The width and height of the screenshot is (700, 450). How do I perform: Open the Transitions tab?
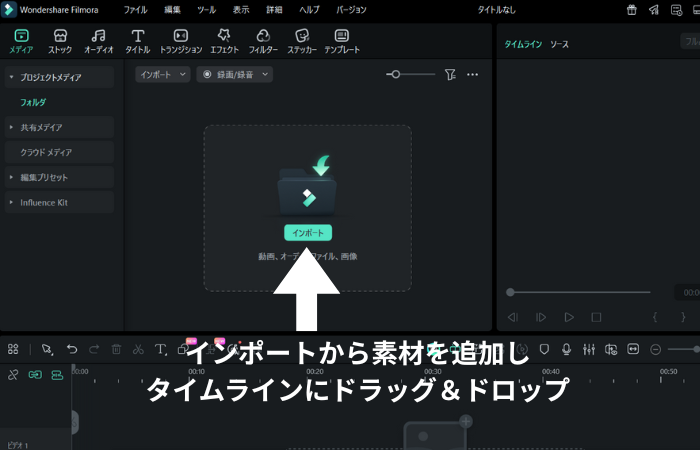[181, 41]
